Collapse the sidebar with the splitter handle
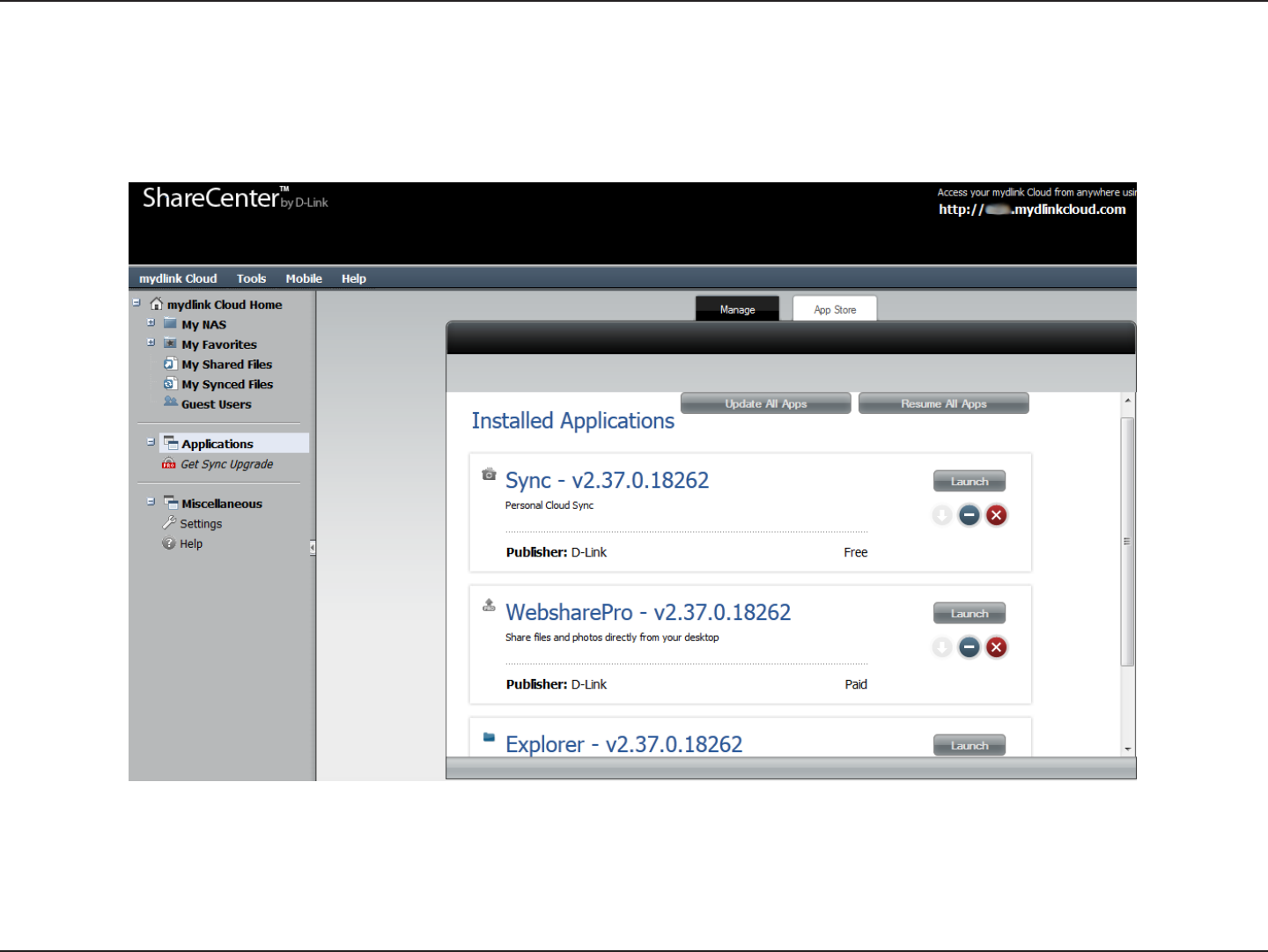1268x952 pixels. coord(313,548)
